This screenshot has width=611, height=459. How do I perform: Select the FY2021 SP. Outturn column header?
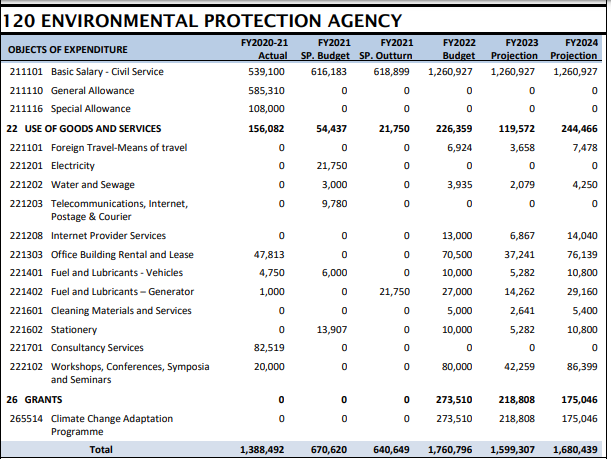(386, 49)
